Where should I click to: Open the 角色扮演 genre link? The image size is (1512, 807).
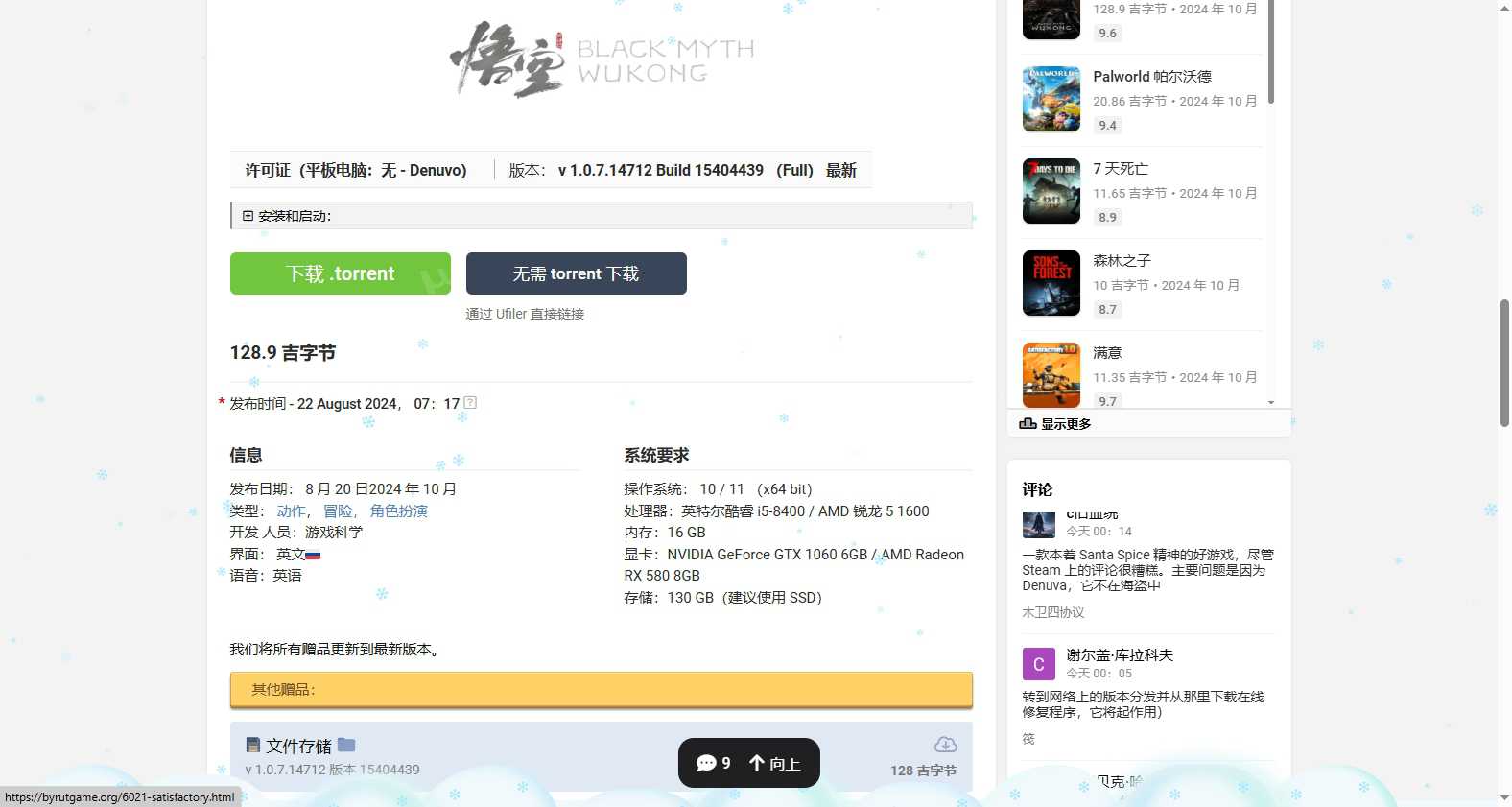pos(399,511)
